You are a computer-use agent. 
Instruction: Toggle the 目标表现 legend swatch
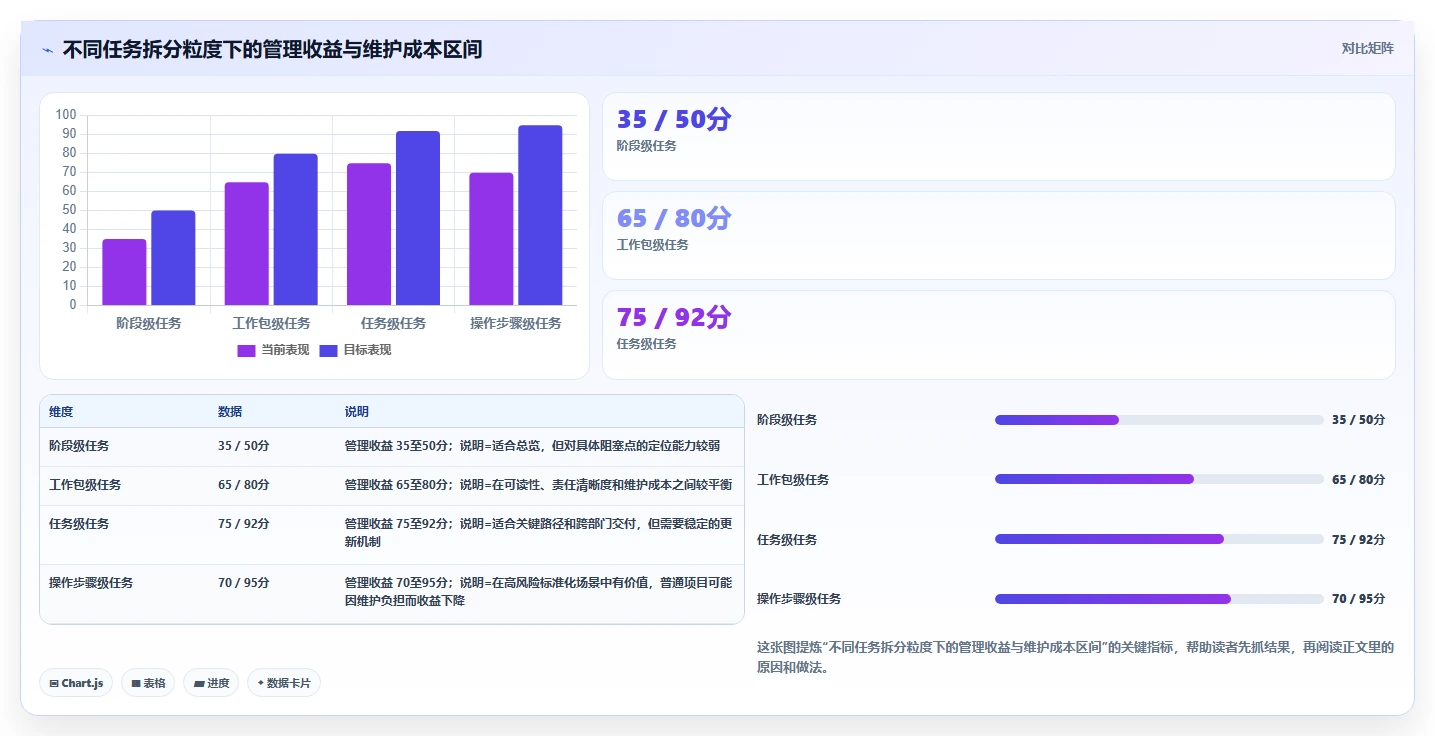328,350
